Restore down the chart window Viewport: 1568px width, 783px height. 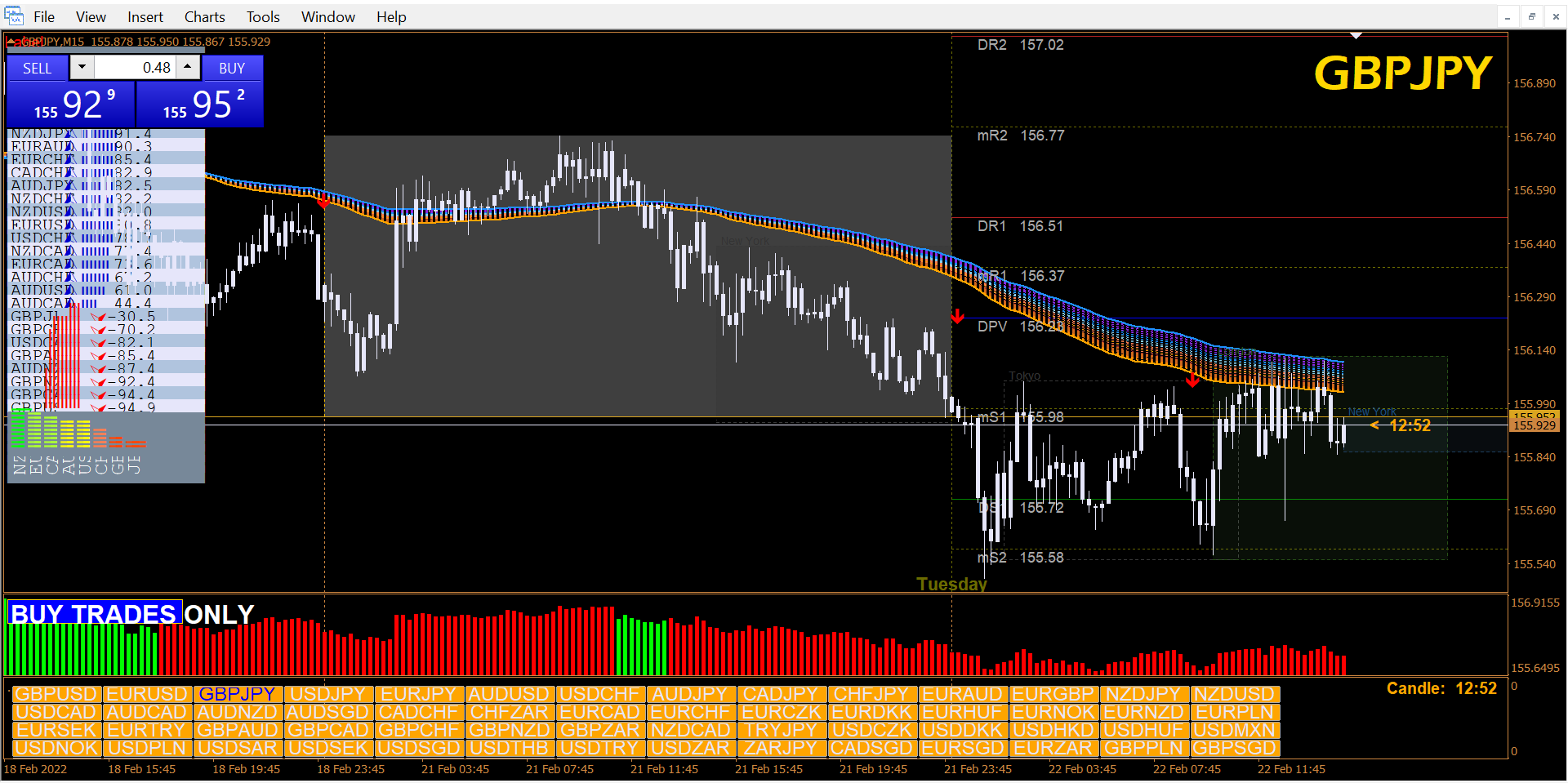(x=1532, y=17)
